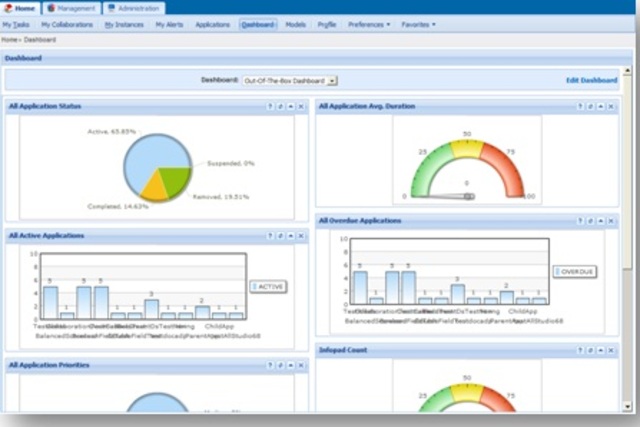Open help for All Application Priorities panel
The width and height of the screenshot is (640, 427).
(270, 365)
